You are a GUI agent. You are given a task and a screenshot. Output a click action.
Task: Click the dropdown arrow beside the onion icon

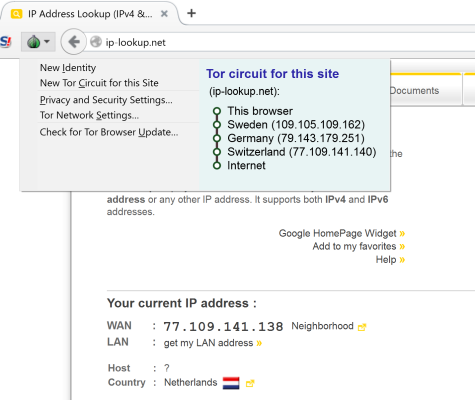pos(47,42)
